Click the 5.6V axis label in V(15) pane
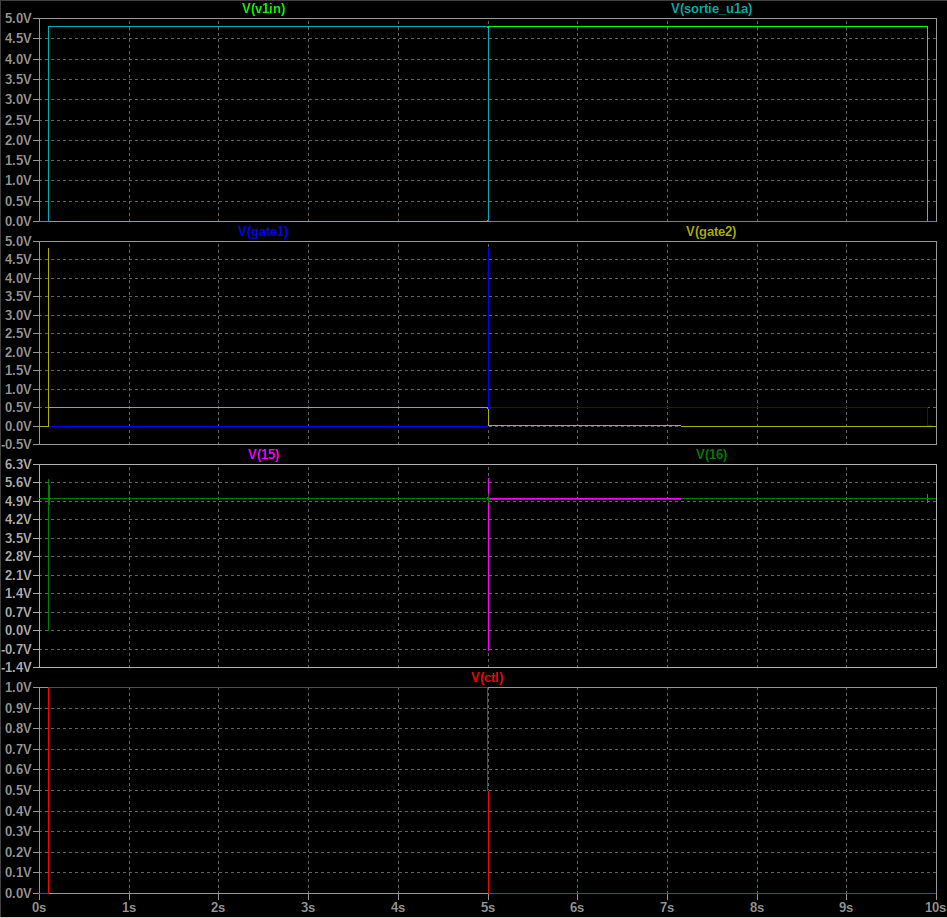 pos(18,482)
